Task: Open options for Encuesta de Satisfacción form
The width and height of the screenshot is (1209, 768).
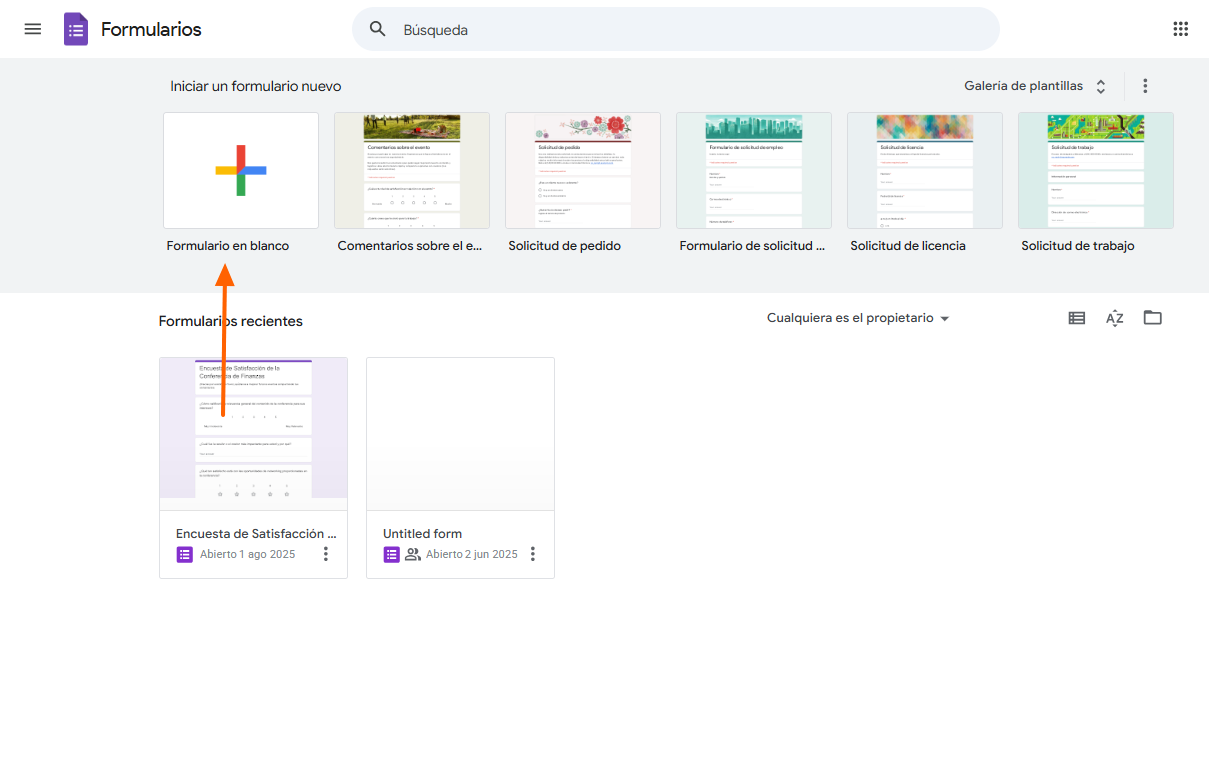Action: click(x=325, y=553)
